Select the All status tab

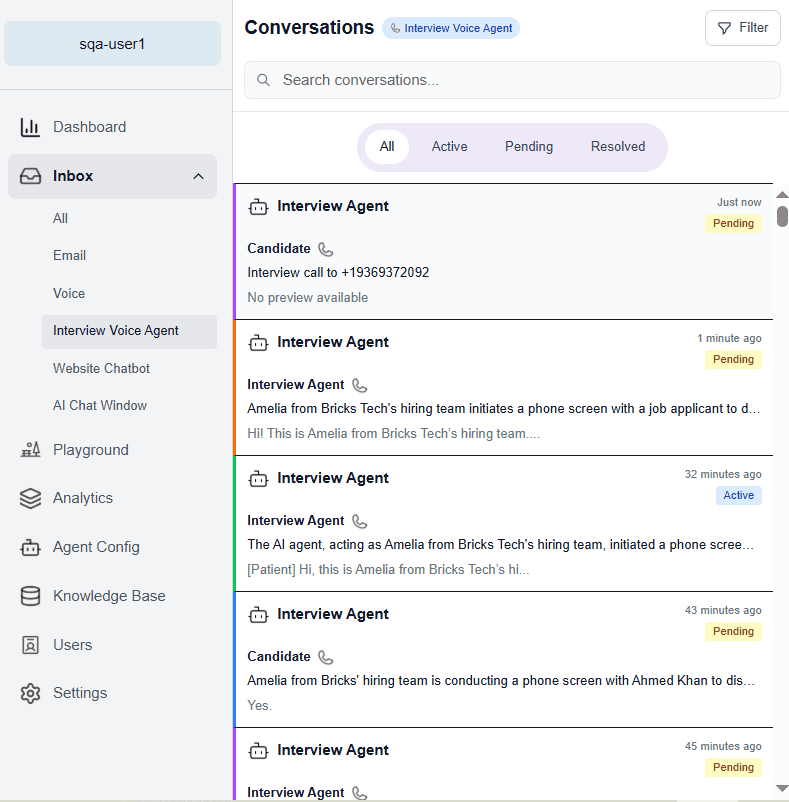click(387, 147)
